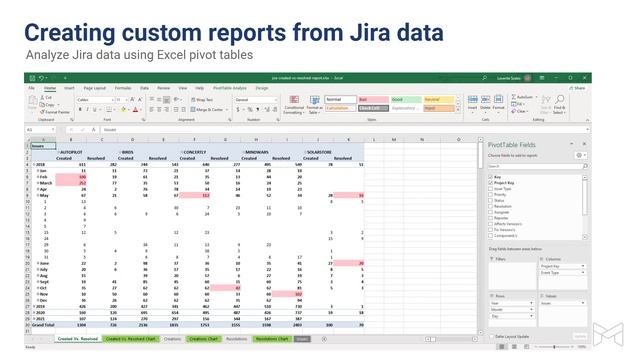Click the Wrap Text icon
This screenshot has height=360, width=640.
point(193,100)
